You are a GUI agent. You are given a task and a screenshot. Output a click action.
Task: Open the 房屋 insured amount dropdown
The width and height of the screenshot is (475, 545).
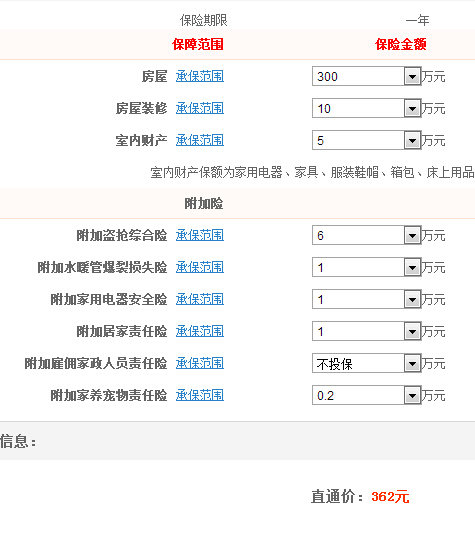tap(367, 76)
